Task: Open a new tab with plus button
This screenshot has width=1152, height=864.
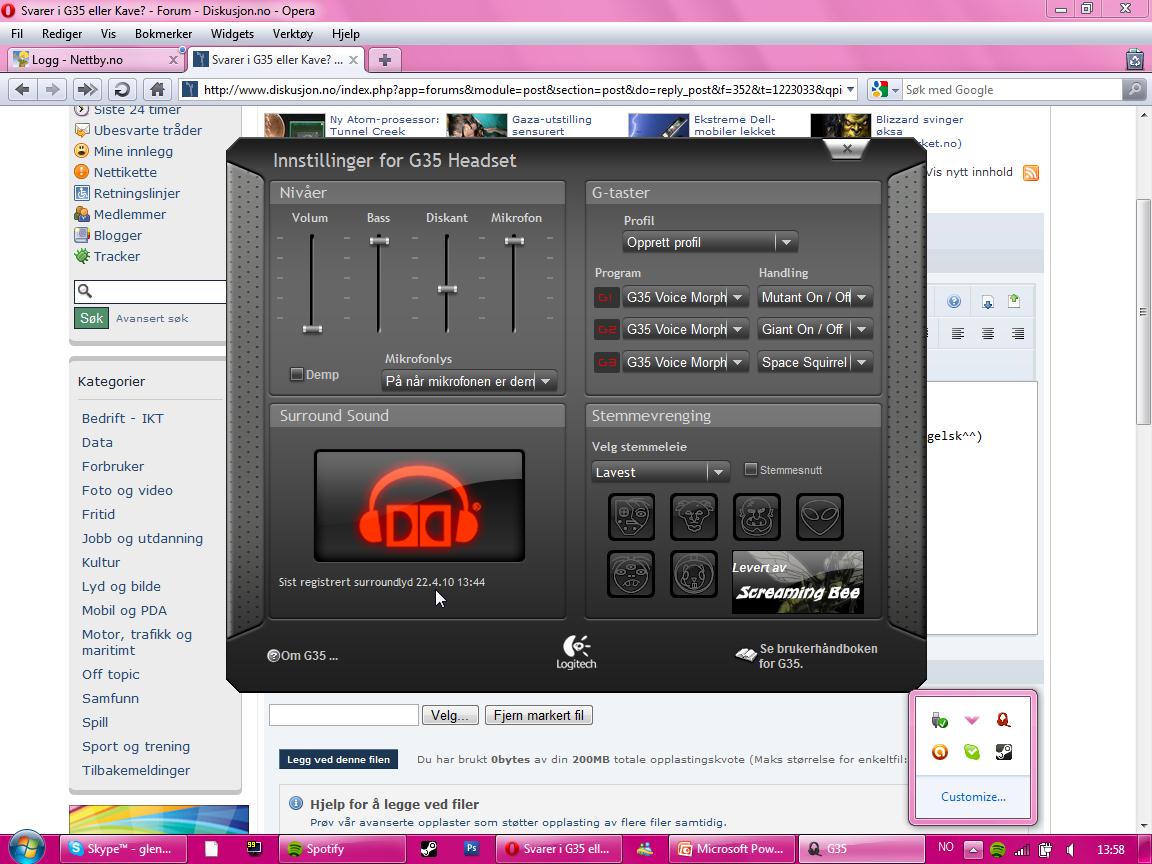Action: (384, 60)
